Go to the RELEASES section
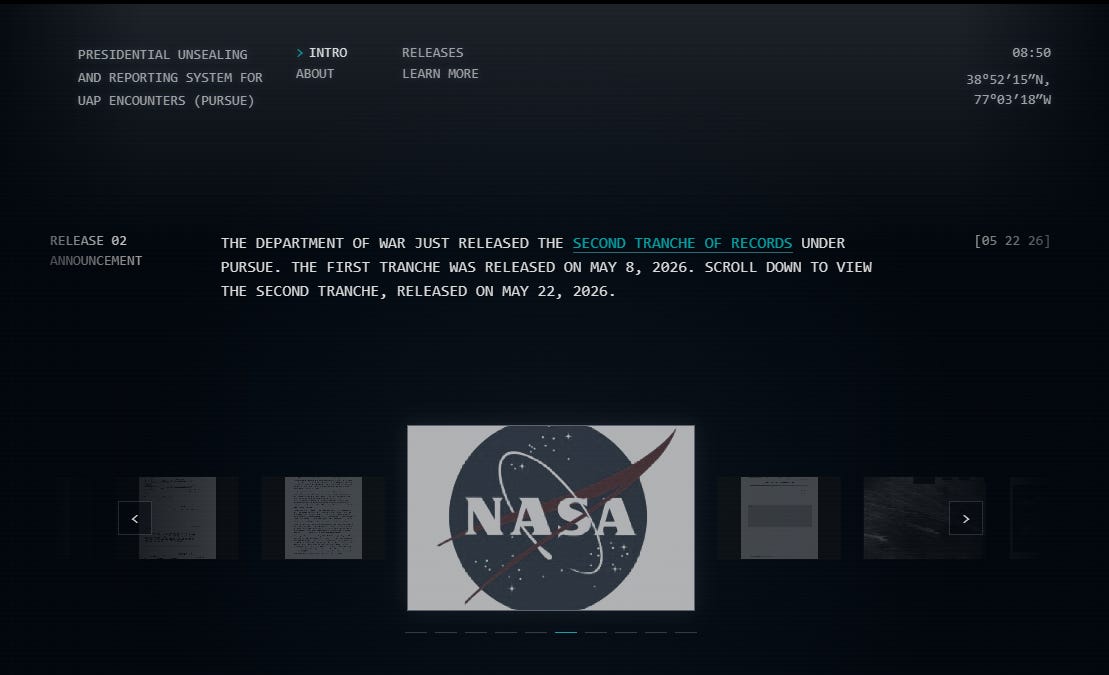The width and height of the screenshot is (1109, 675). coord(433,53)
